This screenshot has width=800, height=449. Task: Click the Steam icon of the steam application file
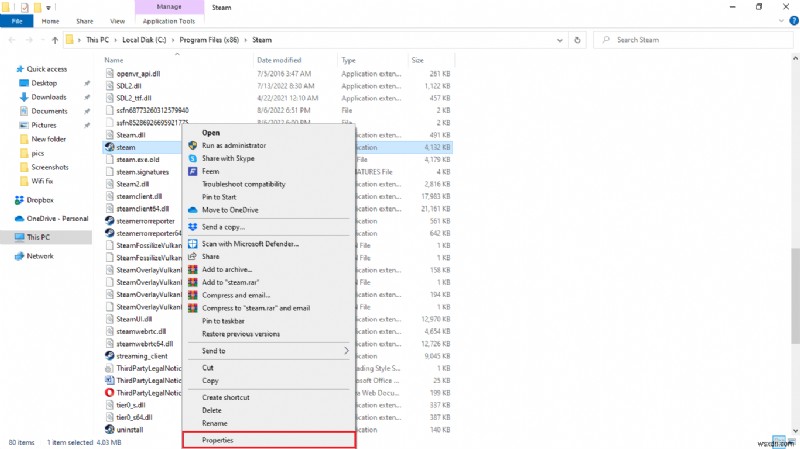pyautogui.click(x=109, y=147)
